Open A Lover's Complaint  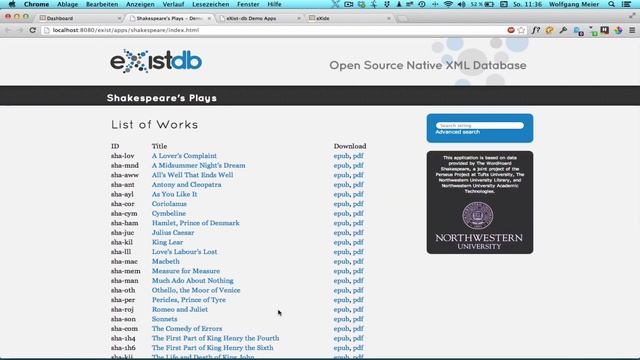point(184,156)
